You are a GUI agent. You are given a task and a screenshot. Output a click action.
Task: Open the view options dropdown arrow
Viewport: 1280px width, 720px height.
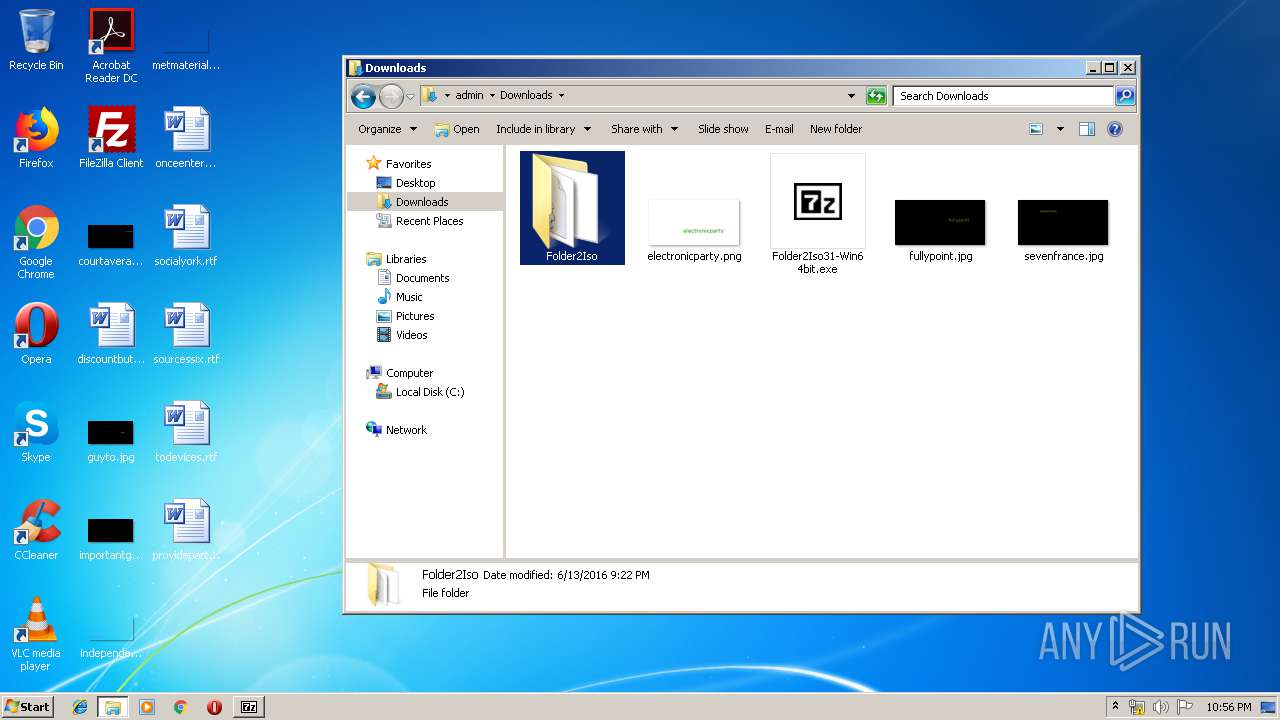pos(1060,129)
